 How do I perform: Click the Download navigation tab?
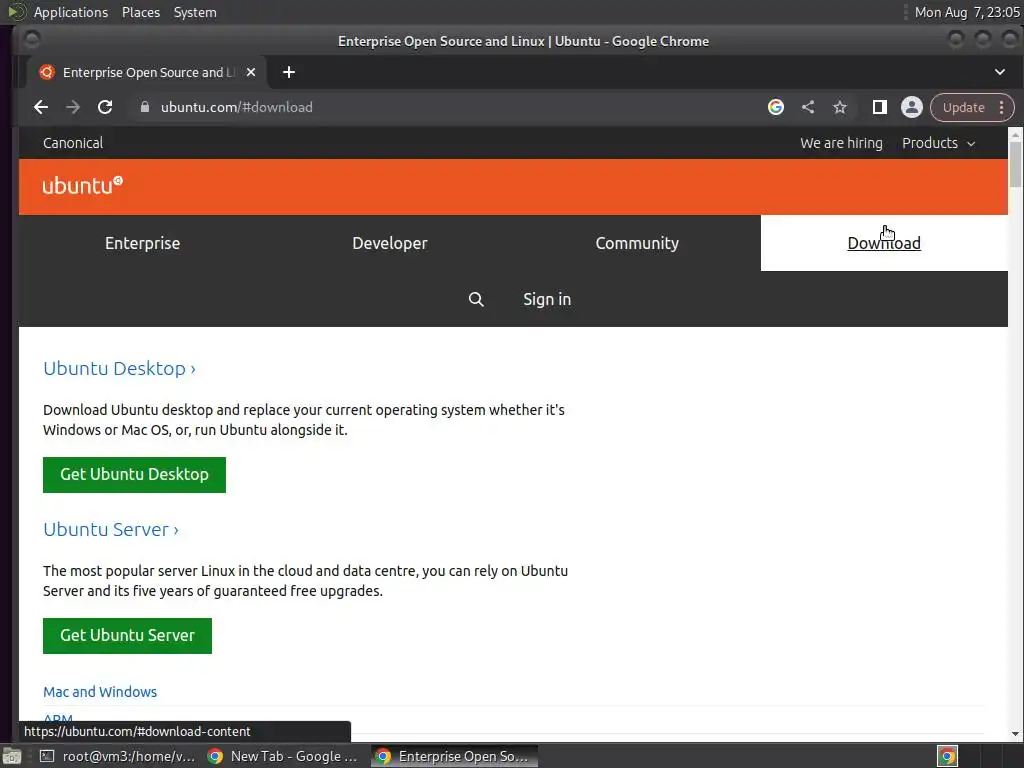(884, 243)
